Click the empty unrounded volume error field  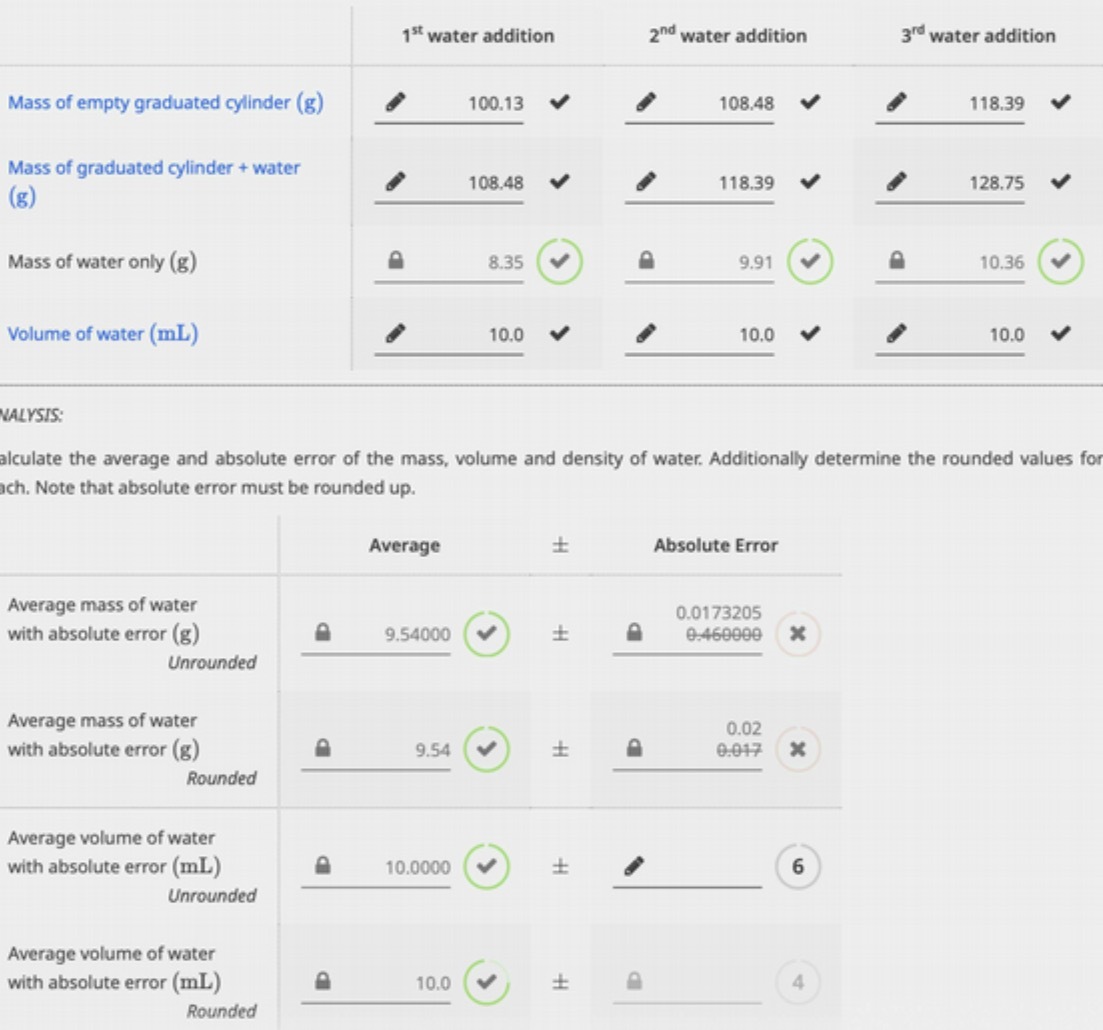click(x=687, y=867)
